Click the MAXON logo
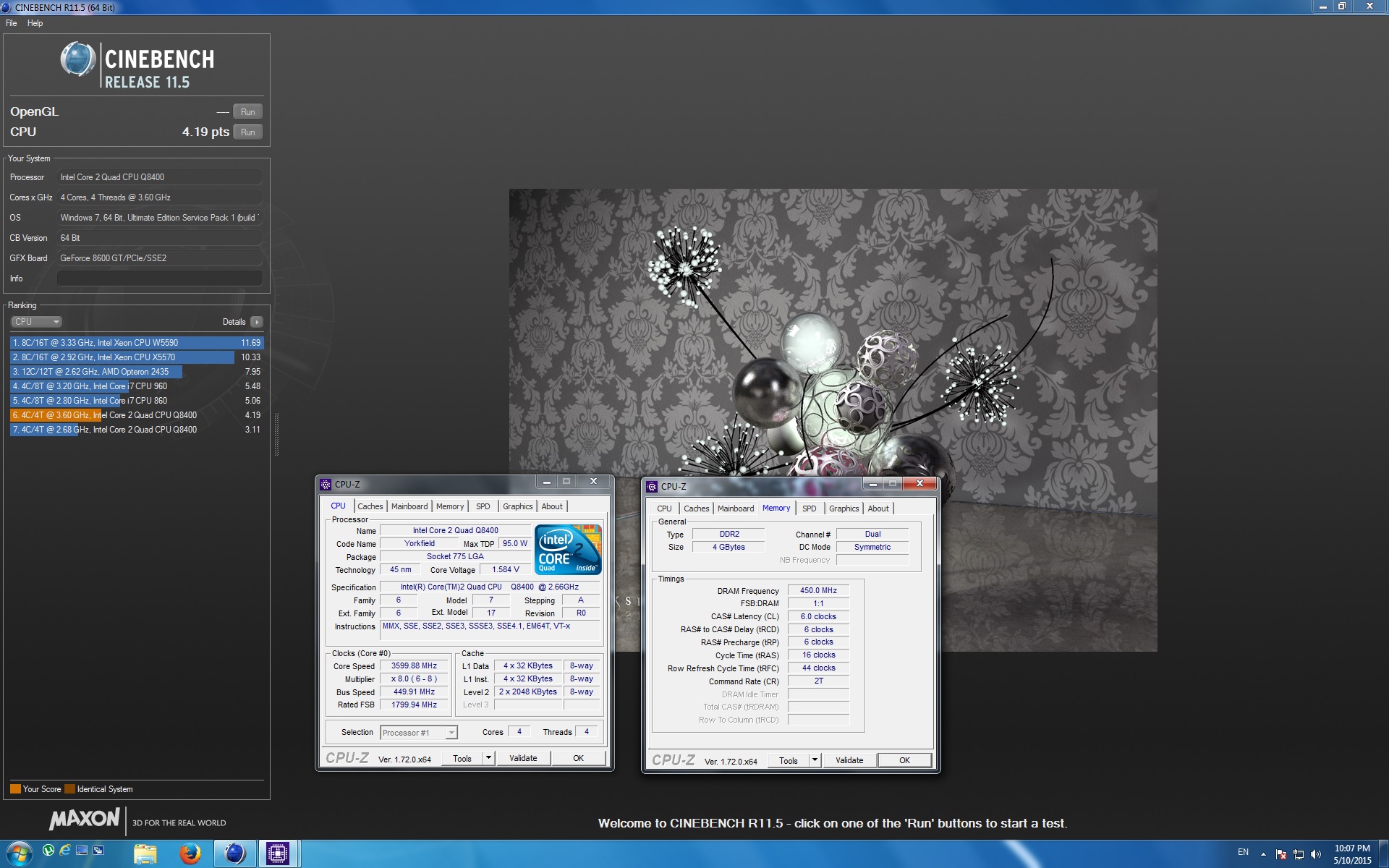Image resolution: width=1389 pixels, height=868 pixels. point(84,819)
